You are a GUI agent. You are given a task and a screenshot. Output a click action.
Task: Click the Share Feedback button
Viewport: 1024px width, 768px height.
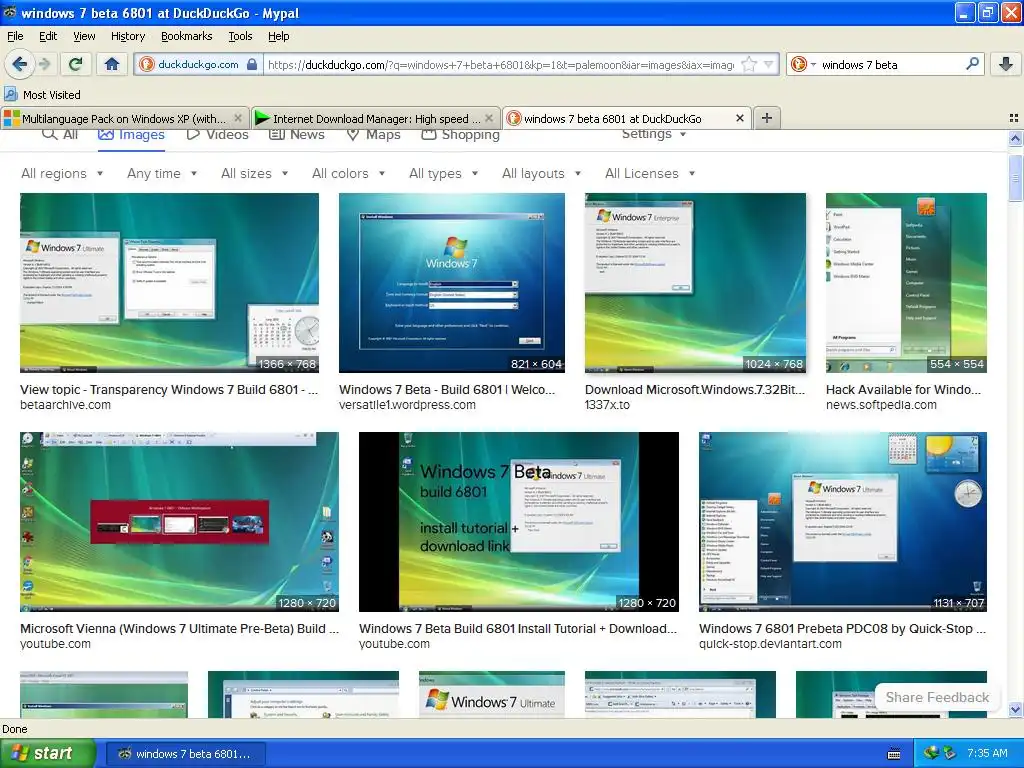[x=937, y=697]
